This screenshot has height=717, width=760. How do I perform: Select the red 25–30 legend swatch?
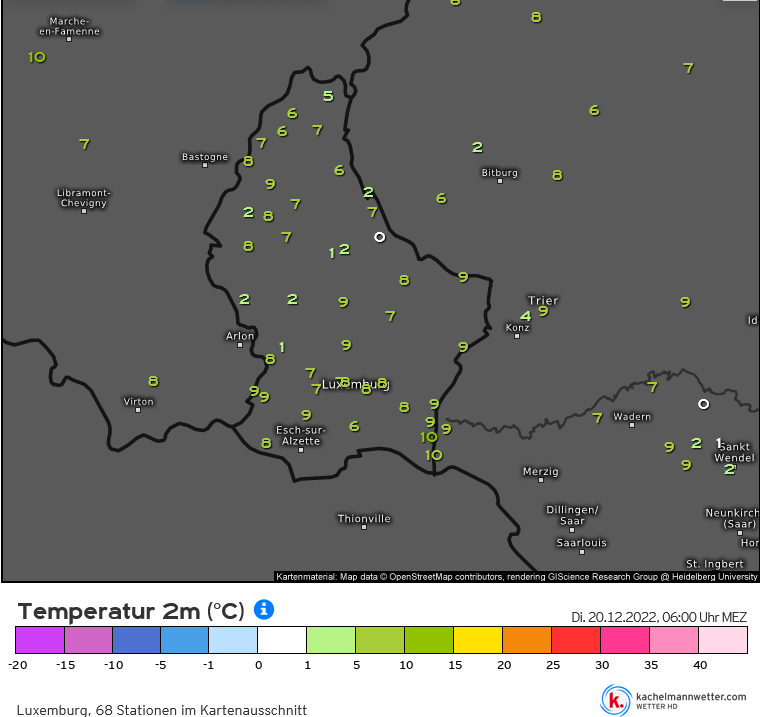point(576,640)
